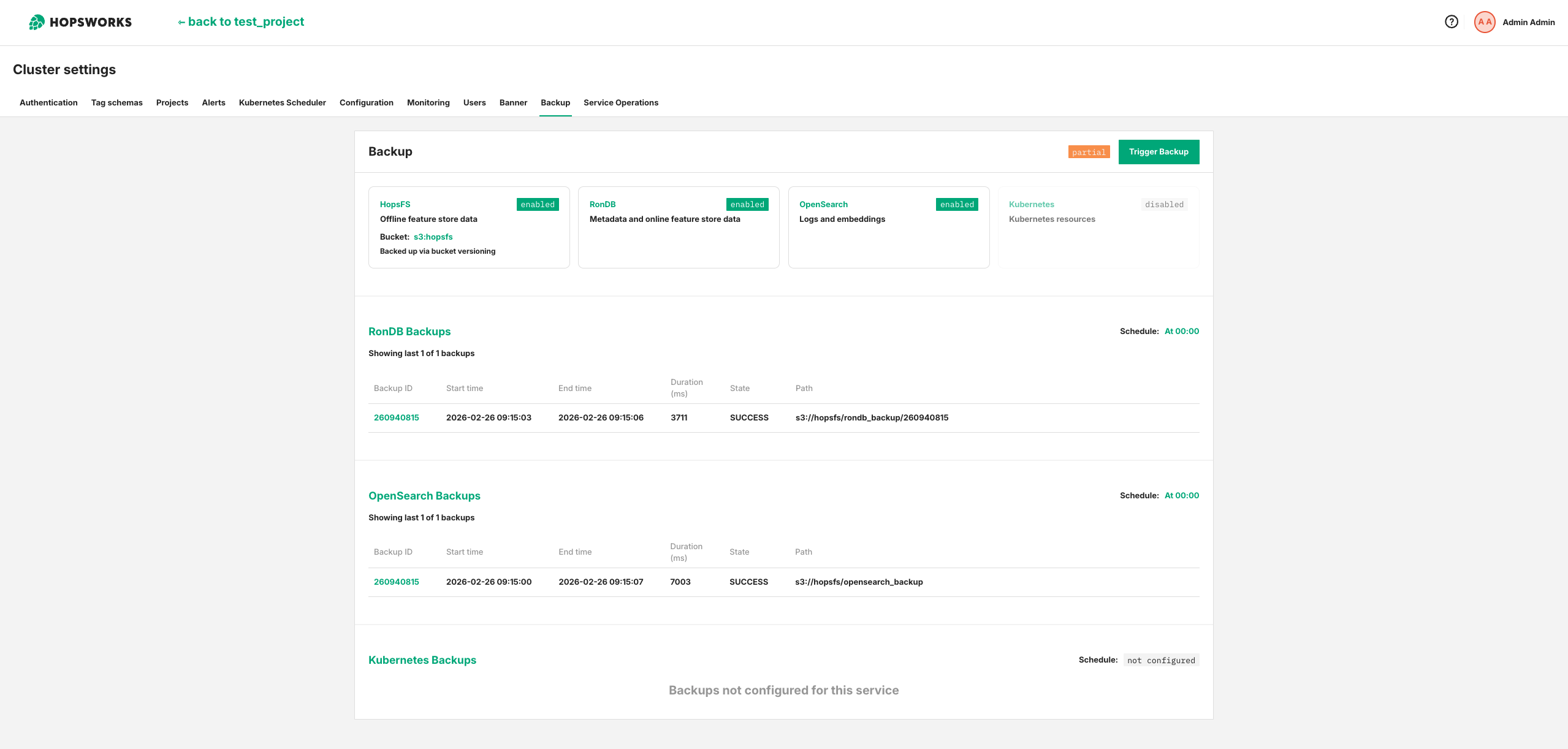The height and width of the screenshot is (749, 1568).
Task: Click the OpenSearch Backups heading
Action: tap(424, 496)
